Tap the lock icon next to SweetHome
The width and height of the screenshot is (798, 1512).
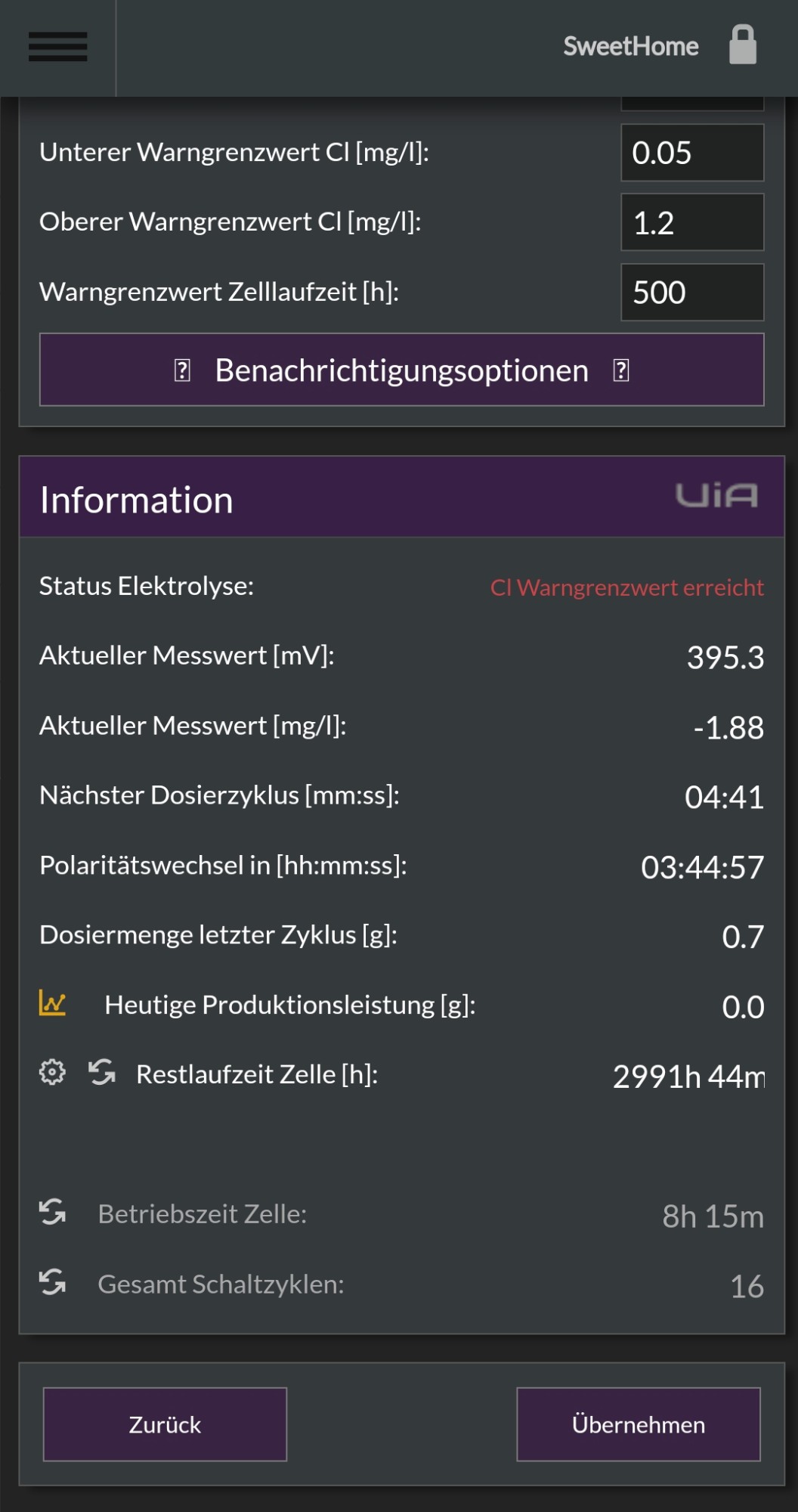[x=742, y=45]
